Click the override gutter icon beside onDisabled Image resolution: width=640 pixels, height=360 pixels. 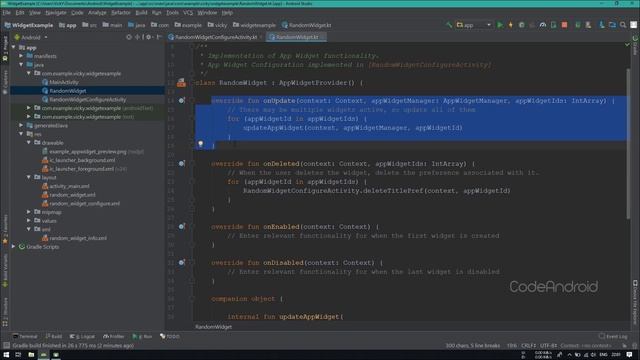click(x=182, y=262)
